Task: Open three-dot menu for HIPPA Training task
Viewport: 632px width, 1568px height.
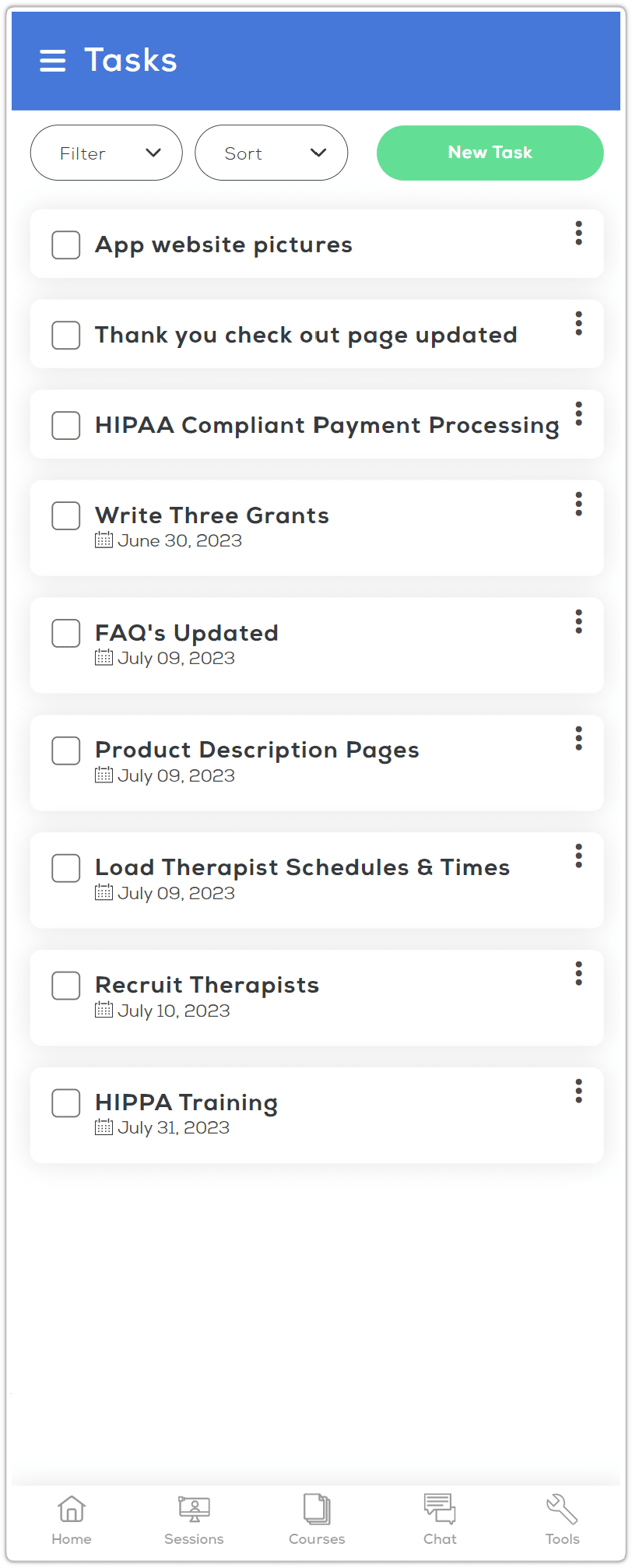Action: click(578, 1091)
